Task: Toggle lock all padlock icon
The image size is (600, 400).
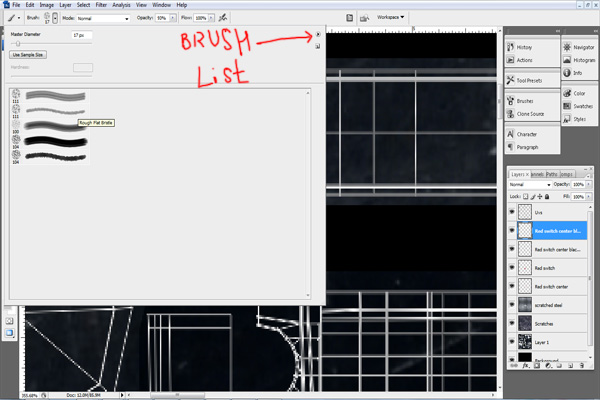Action: click(x=547, y=196)
